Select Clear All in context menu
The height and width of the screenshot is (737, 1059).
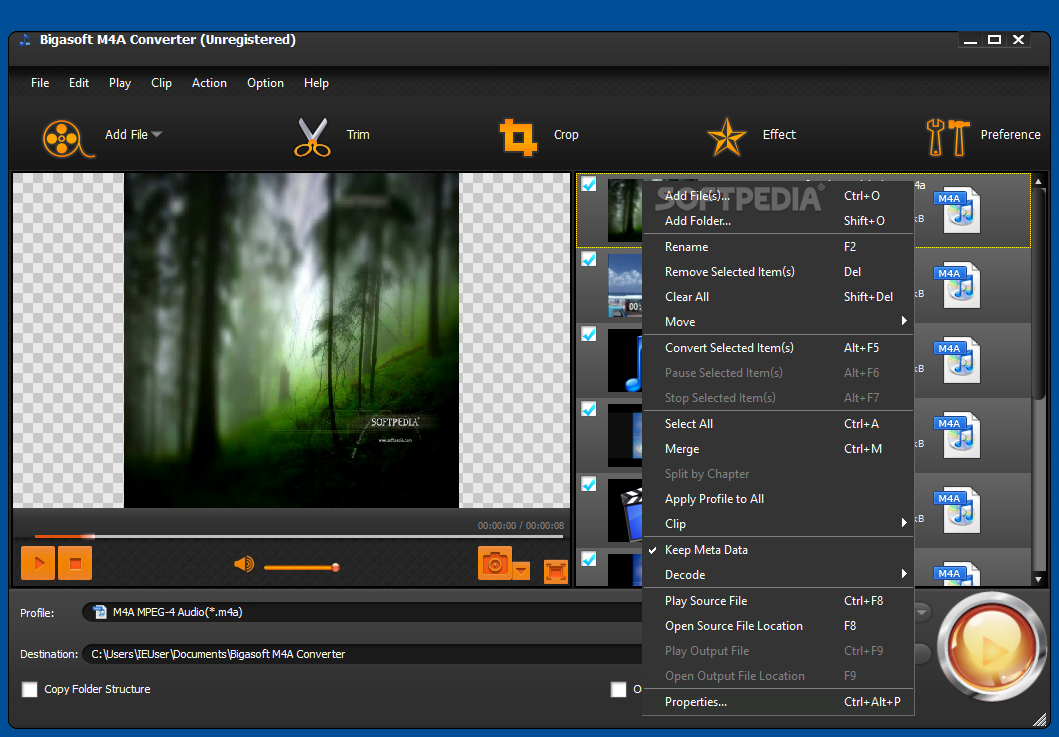point(778,297)
